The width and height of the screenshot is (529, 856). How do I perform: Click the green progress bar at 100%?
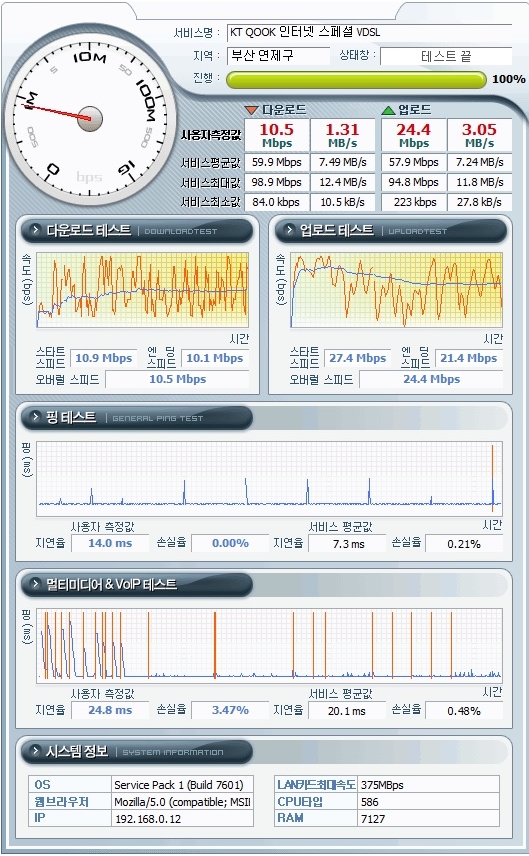coord(356,79)
